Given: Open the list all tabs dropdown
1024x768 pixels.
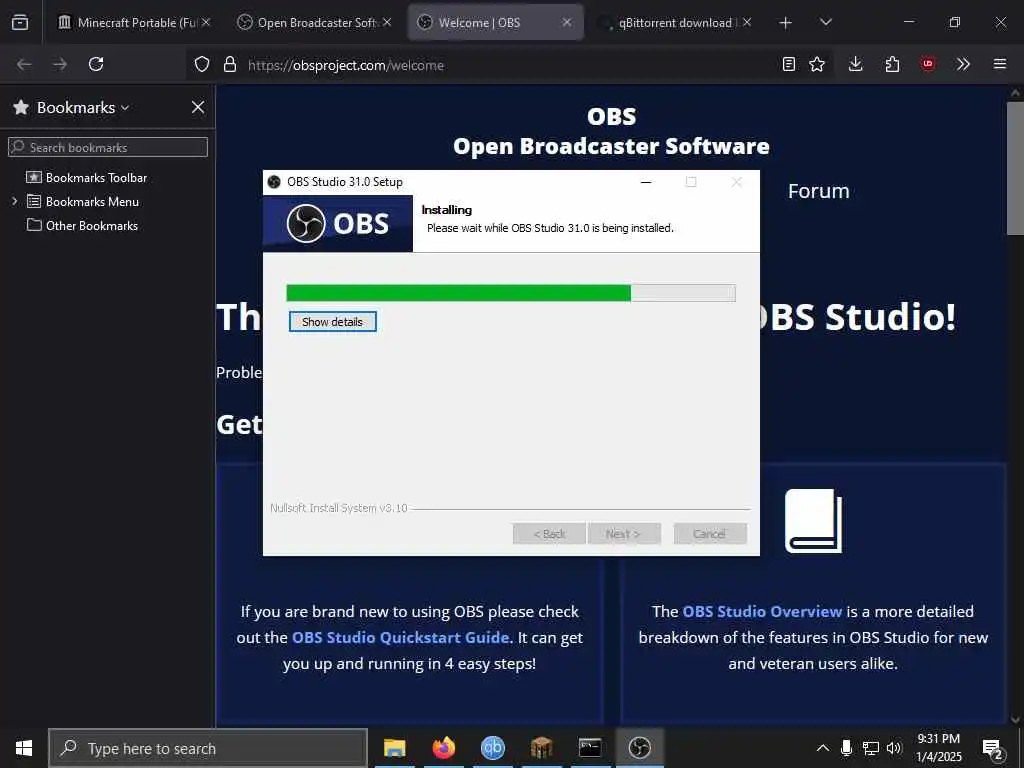Looking at the screenshot, I should (x=826, y=22).
